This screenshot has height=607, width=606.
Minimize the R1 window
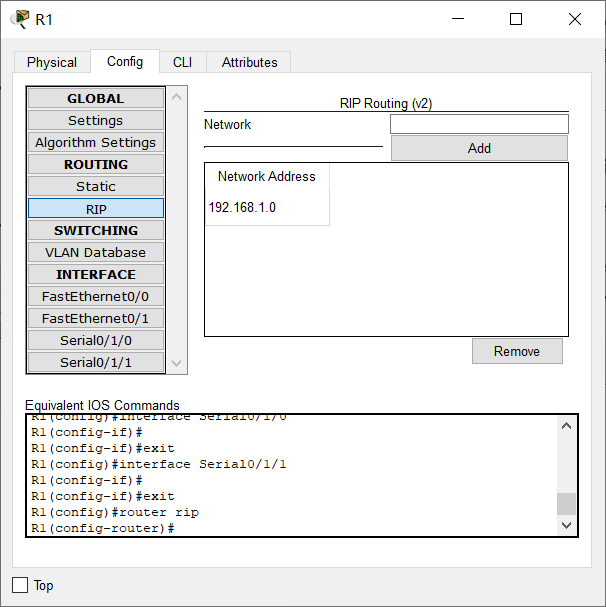(458, 19)
